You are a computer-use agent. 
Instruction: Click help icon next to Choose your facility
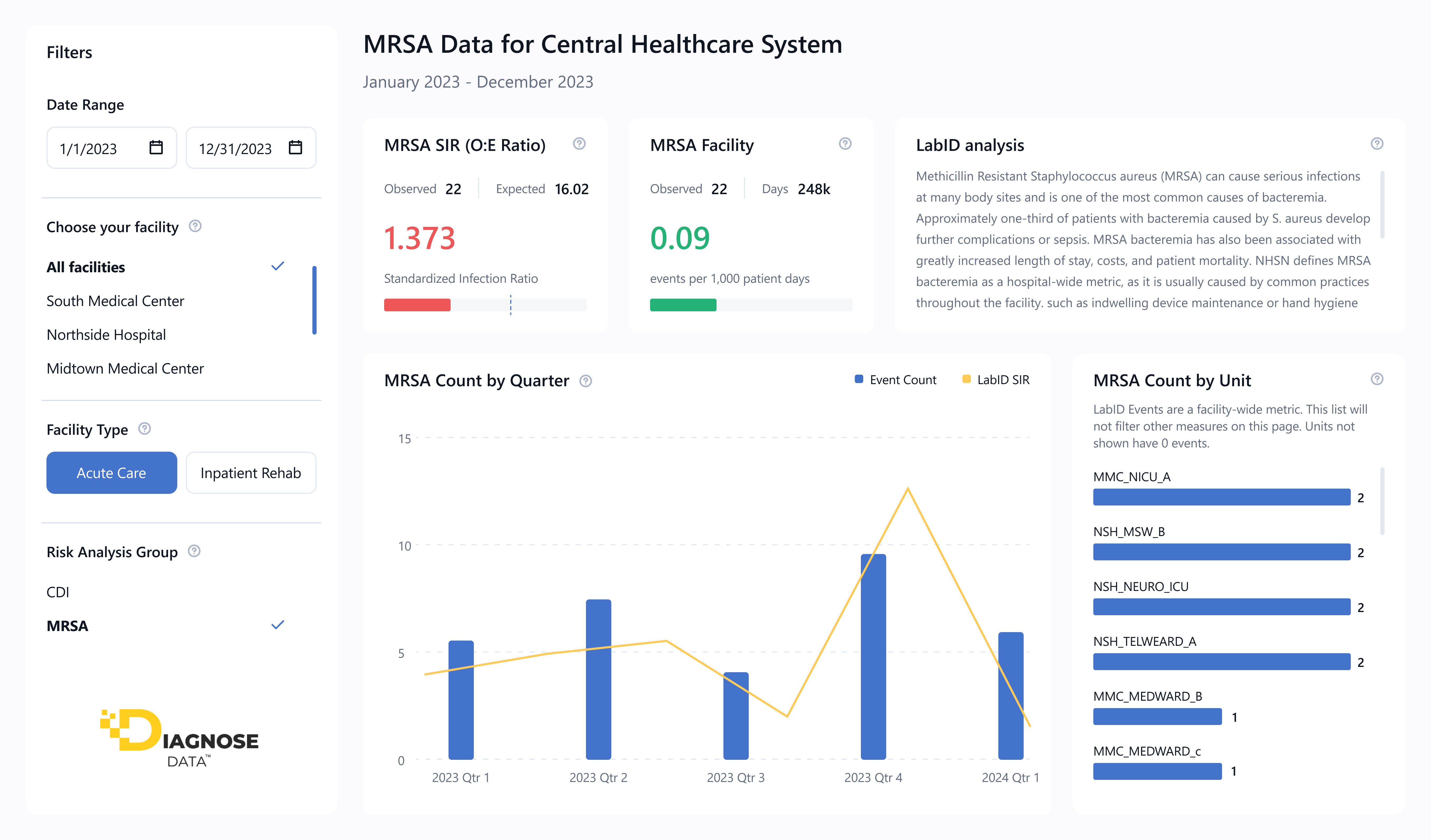coord(195,226)
